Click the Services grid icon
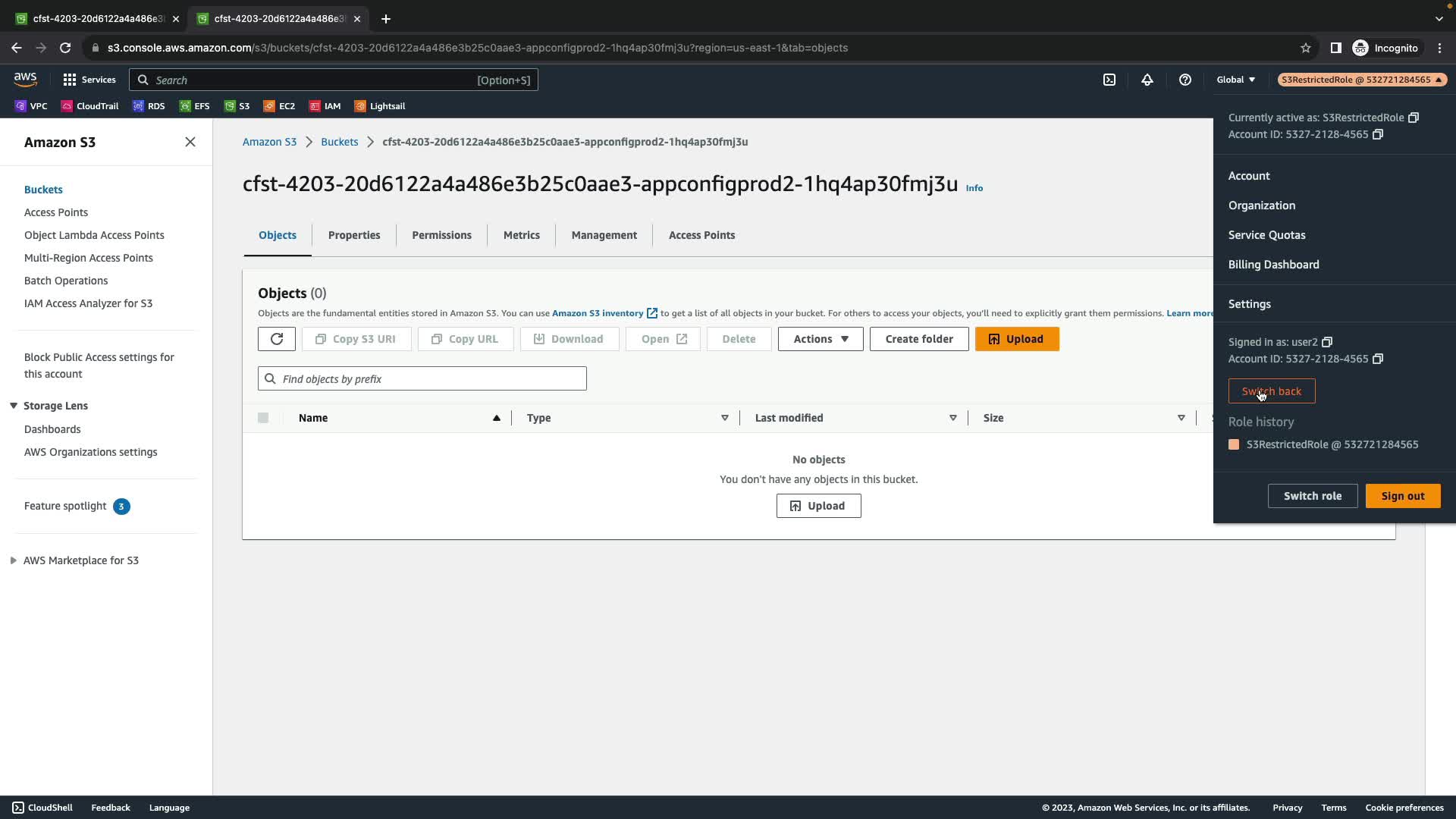The width and height of the screenshot is (1456, 819). 70,80
